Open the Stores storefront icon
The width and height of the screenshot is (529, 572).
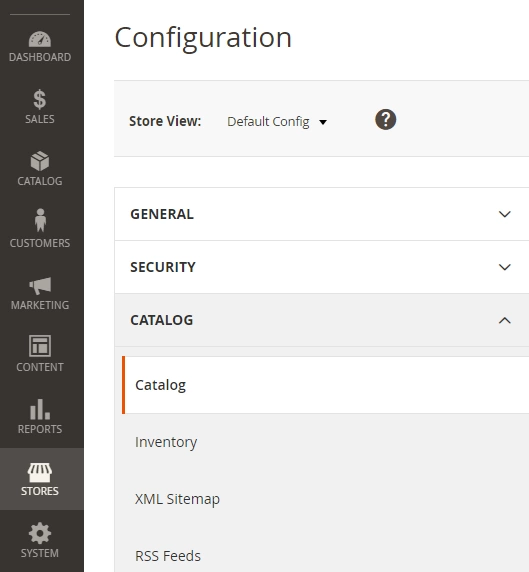click(x=40, y=472)
